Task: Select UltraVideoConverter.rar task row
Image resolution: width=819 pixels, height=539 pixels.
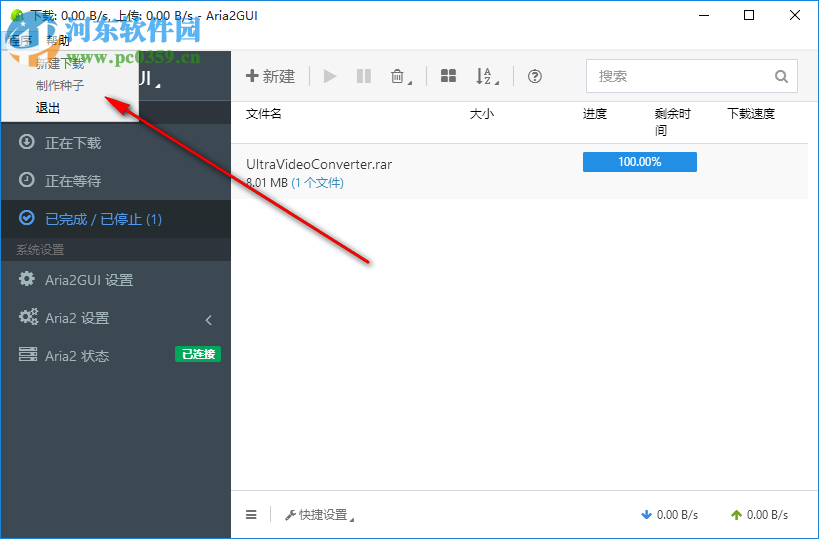Action: [x=520, y=172]
